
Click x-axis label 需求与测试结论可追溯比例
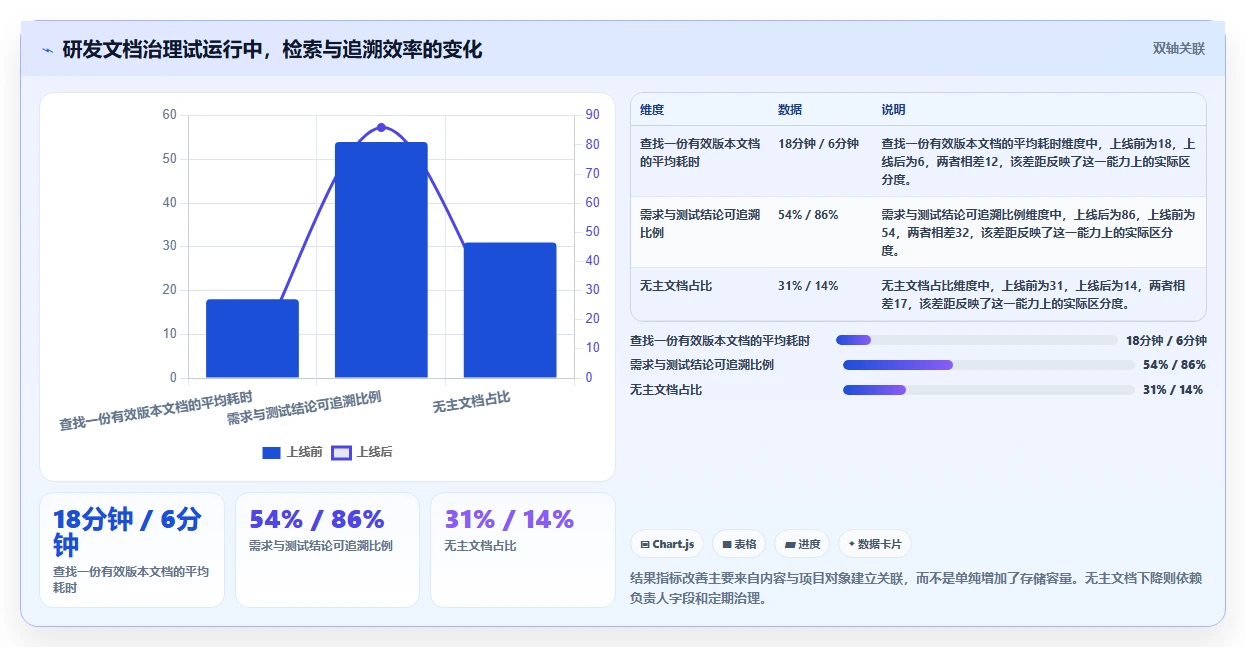tap(304, 409)
